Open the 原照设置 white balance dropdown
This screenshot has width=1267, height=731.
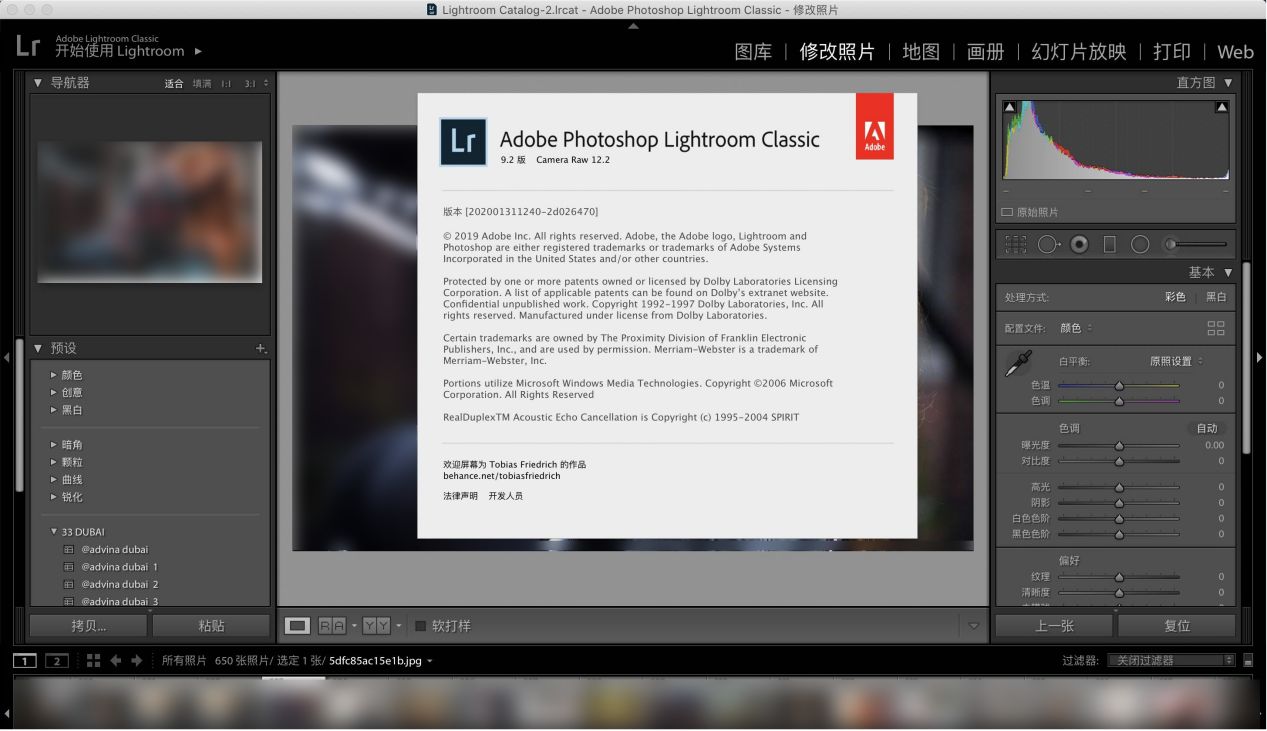pyautogui.click(x=1176, y=361)
